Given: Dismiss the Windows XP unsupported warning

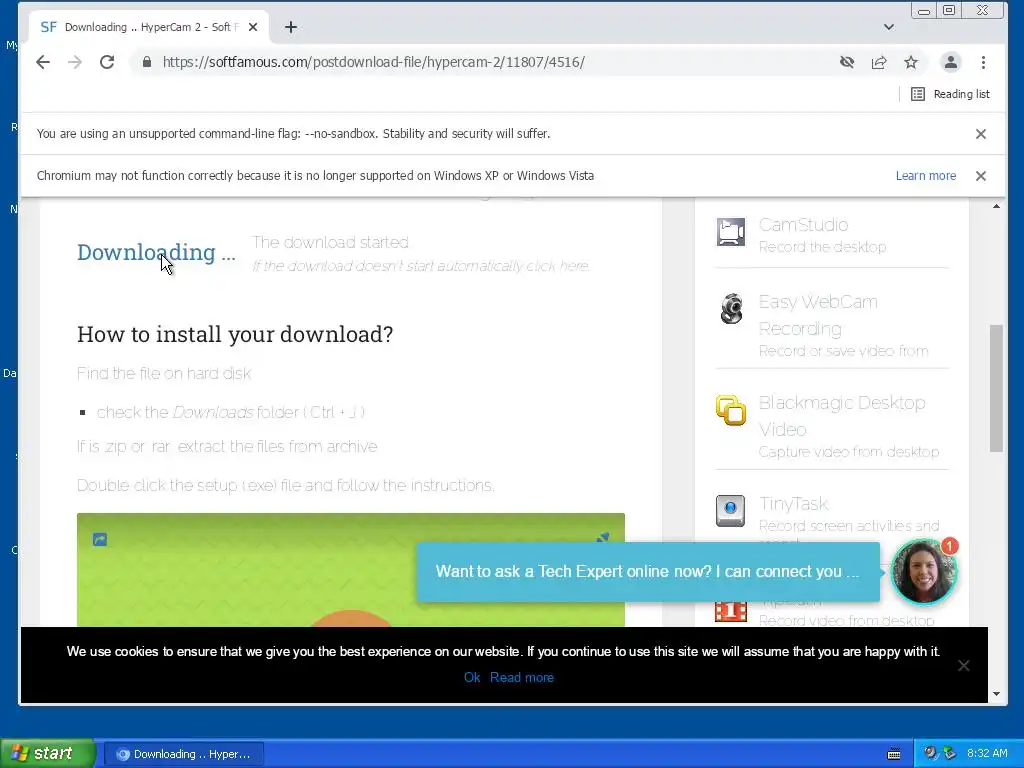Looking at the screenshot, I should pyautogui.click(x=981, y=176).
